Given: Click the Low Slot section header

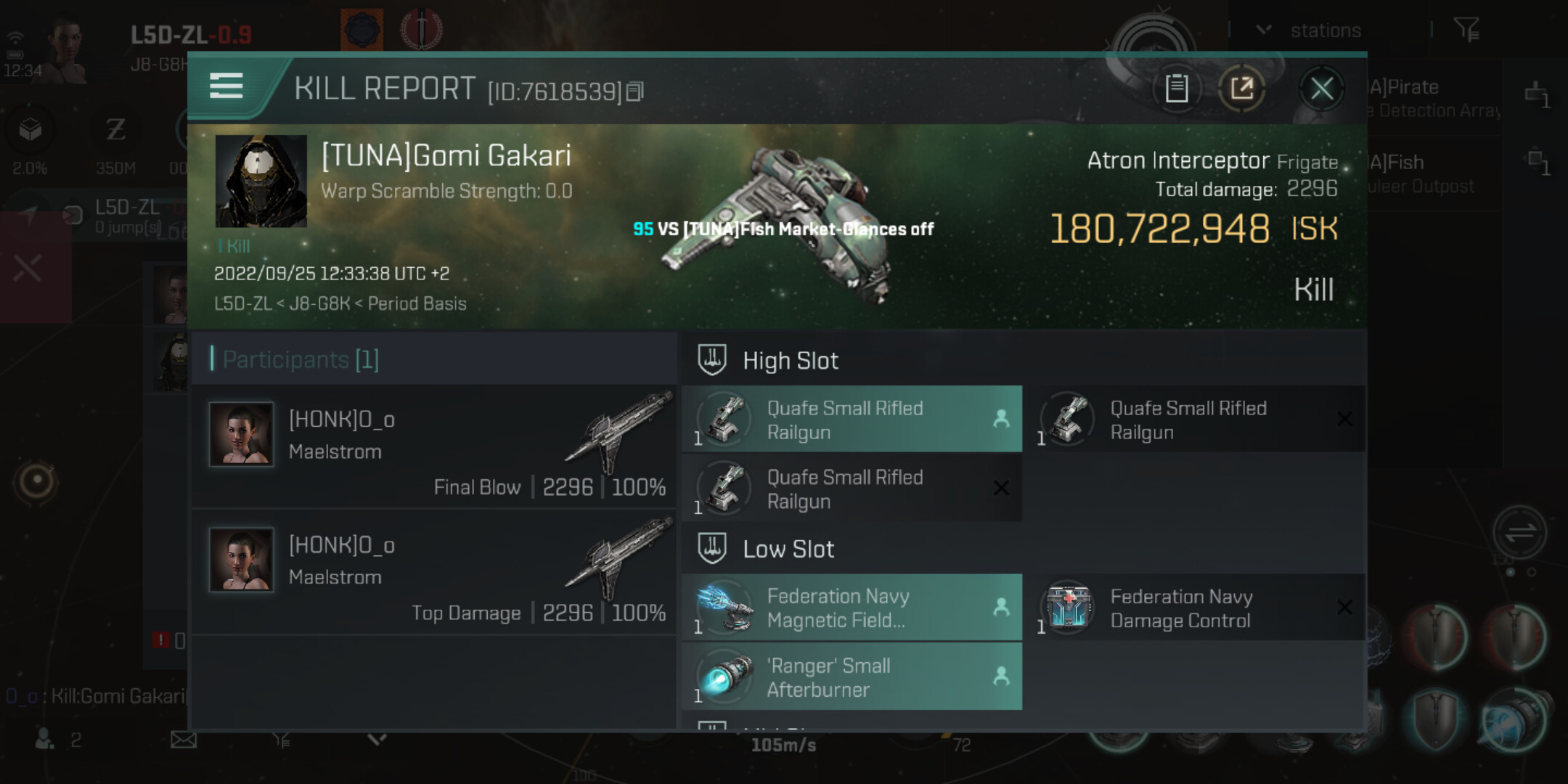Looking at the screenshot, I should pyautogui.click(x=788, y=550).
